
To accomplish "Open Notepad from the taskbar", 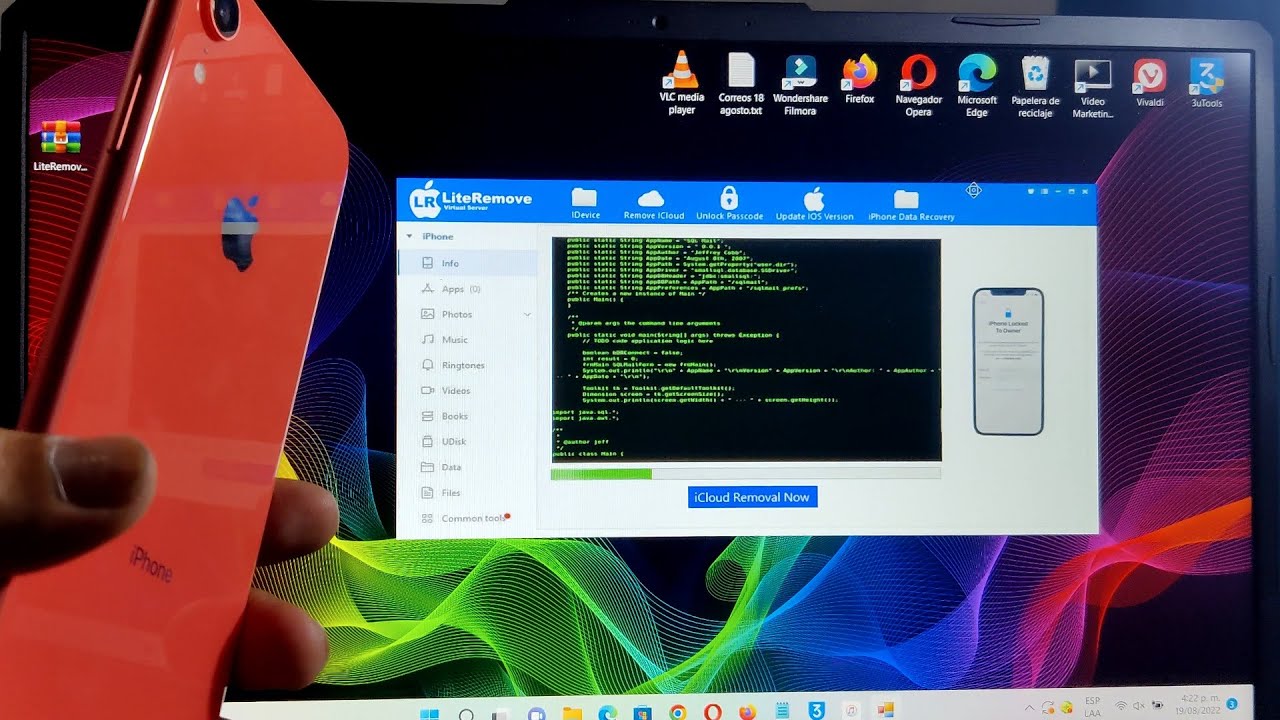I will tap(782, 712).
